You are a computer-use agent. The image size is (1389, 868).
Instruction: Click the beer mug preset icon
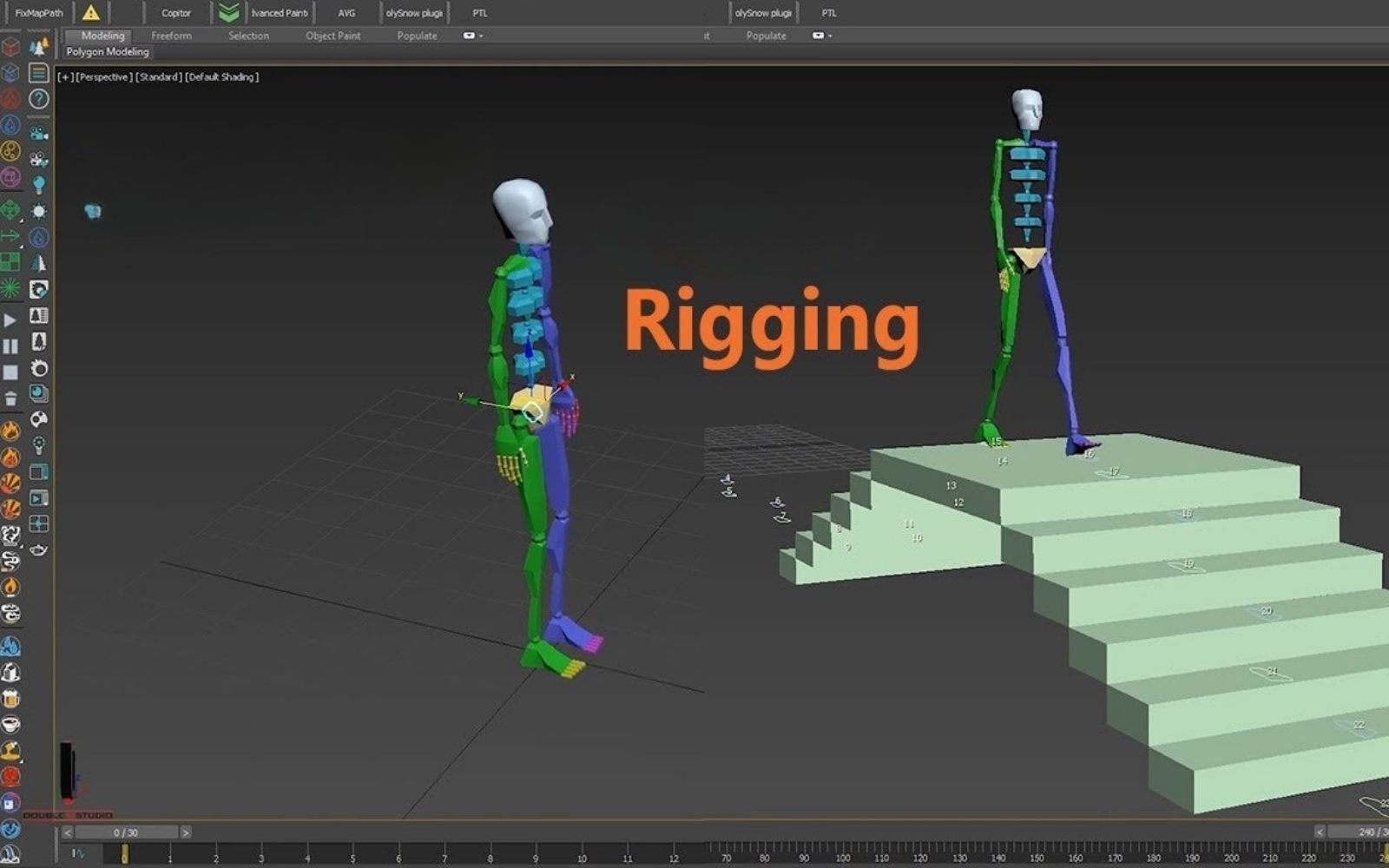tap(10, 699)
